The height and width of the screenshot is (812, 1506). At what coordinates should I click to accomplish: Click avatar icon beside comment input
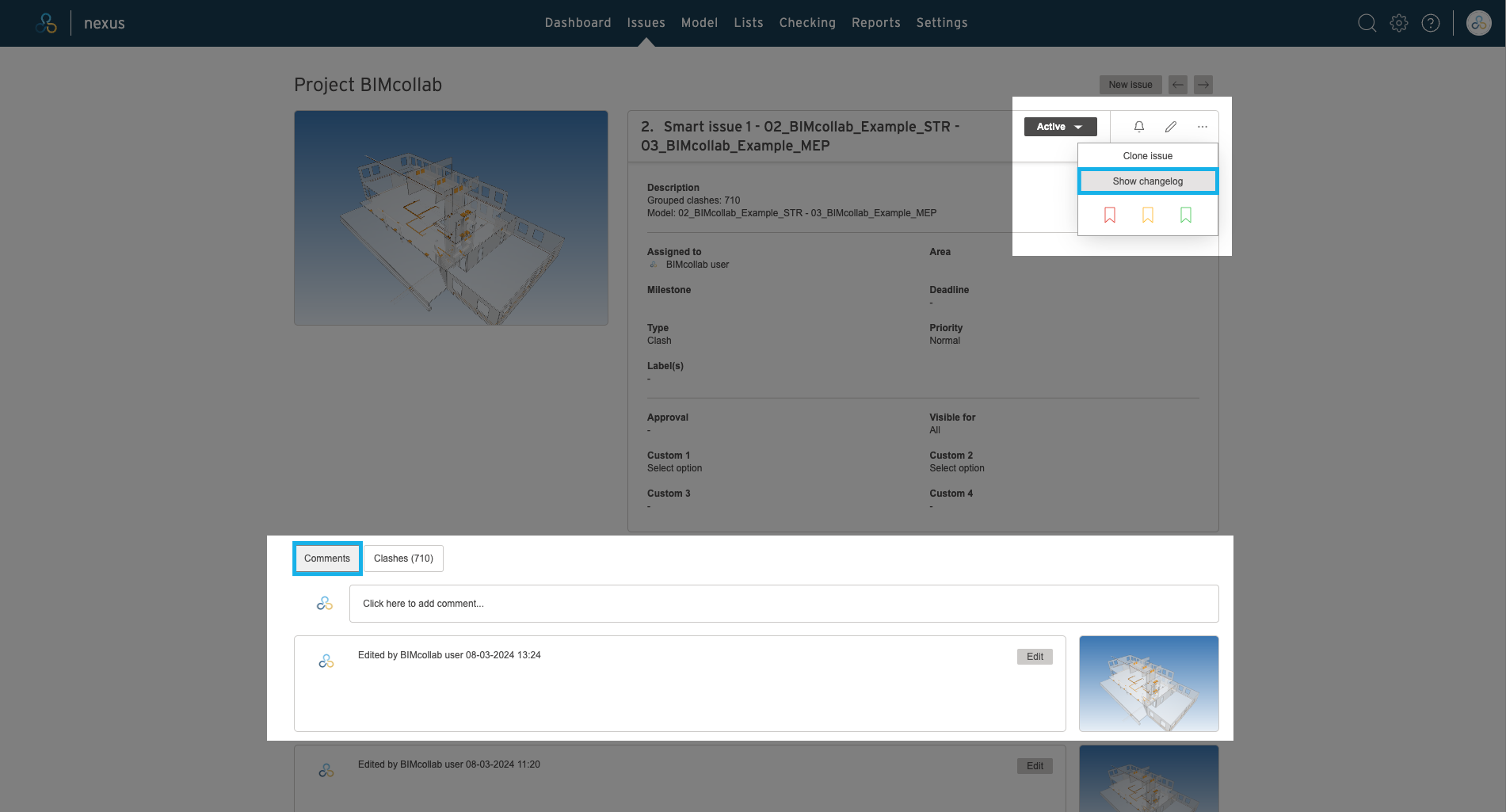(325, 604)
